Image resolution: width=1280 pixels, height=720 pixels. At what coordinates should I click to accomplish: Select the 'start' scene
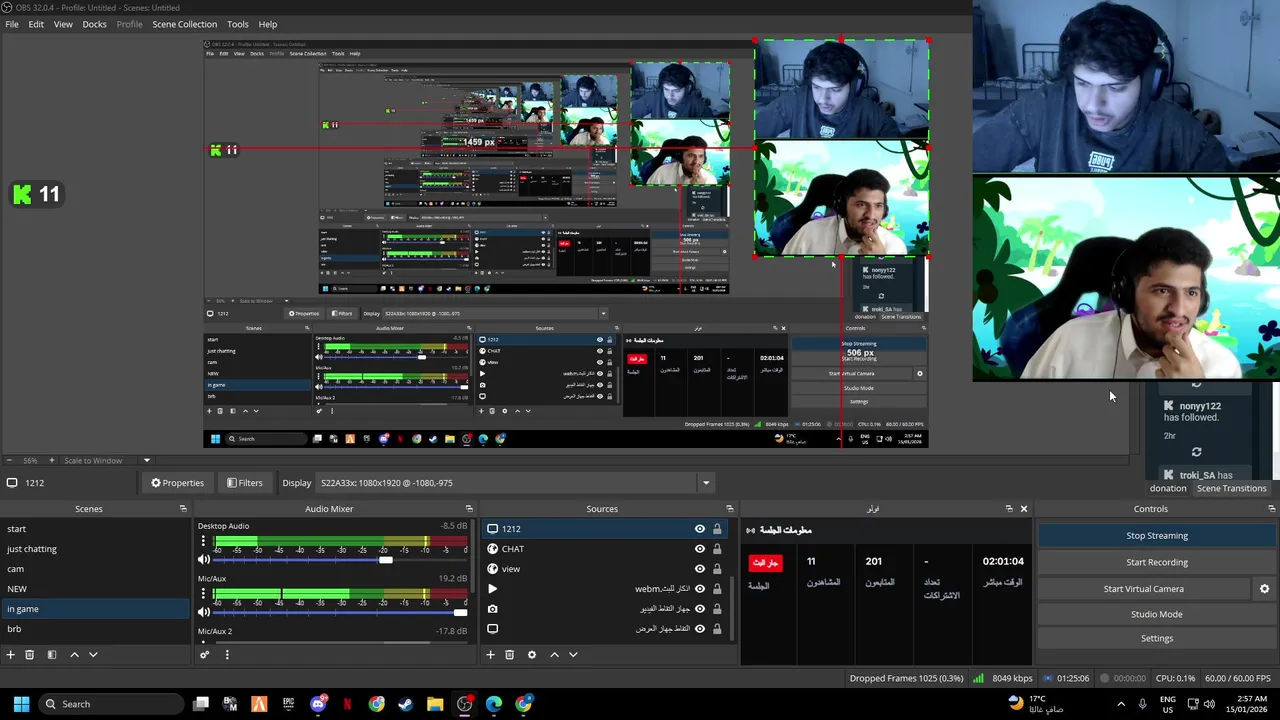(x=95, y=529)
